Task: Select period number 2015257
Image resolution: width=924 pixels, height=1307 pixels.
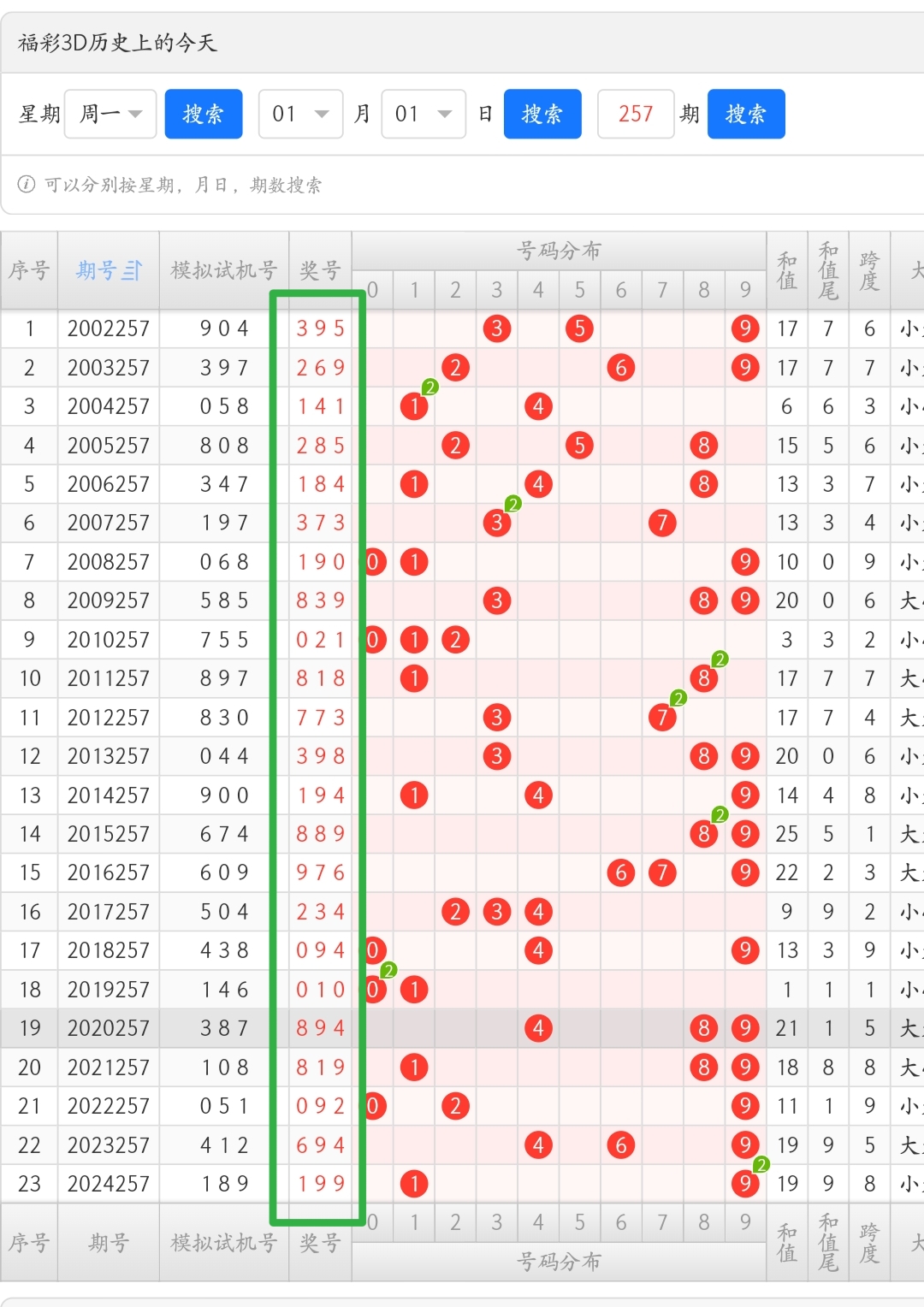Action: (x=109, y=834)
